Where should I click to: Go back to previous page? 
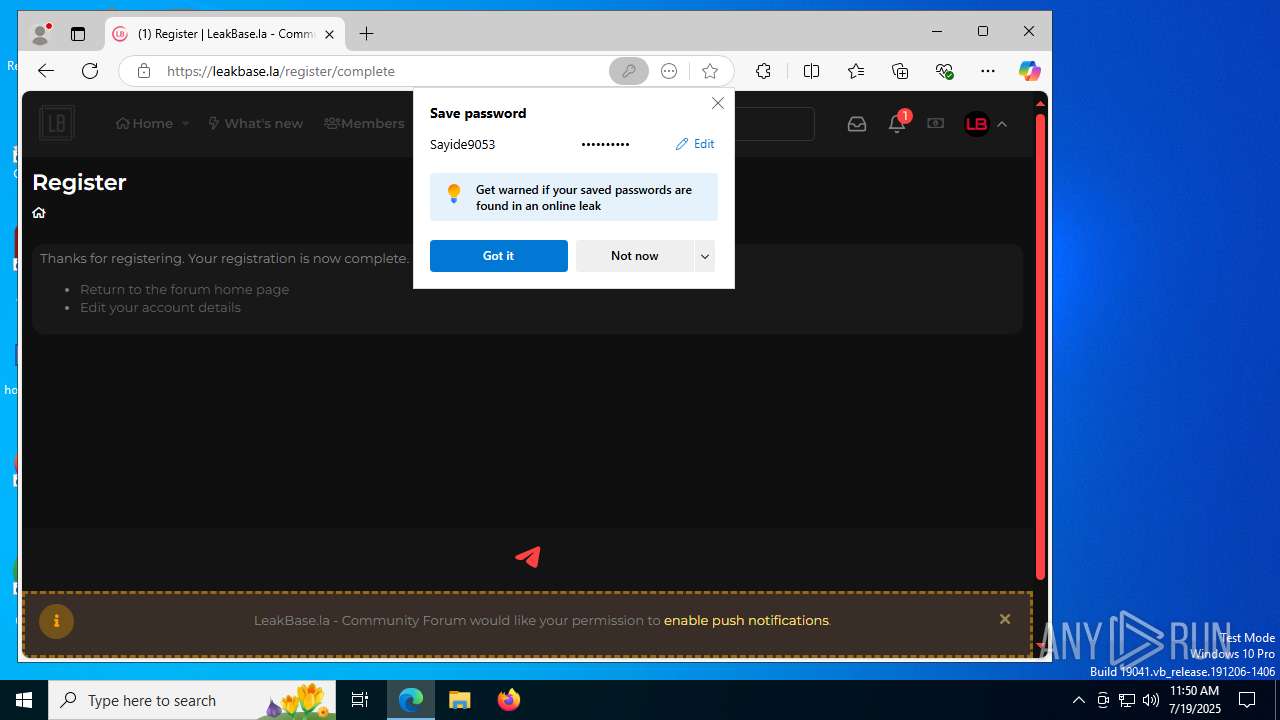pos(45,71)
